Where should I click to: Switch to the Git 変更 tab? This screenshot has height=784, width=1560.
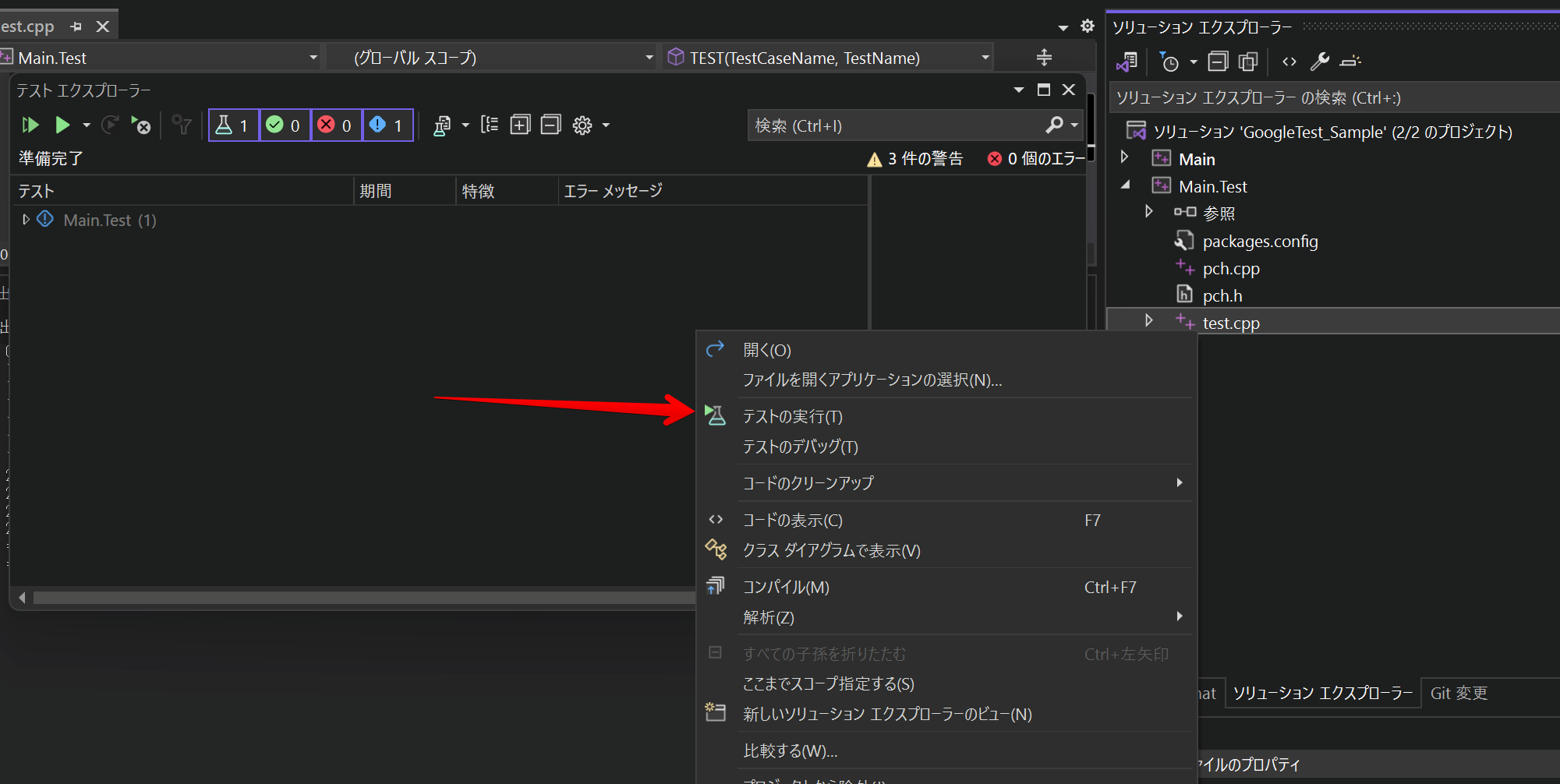[1459, 693]
